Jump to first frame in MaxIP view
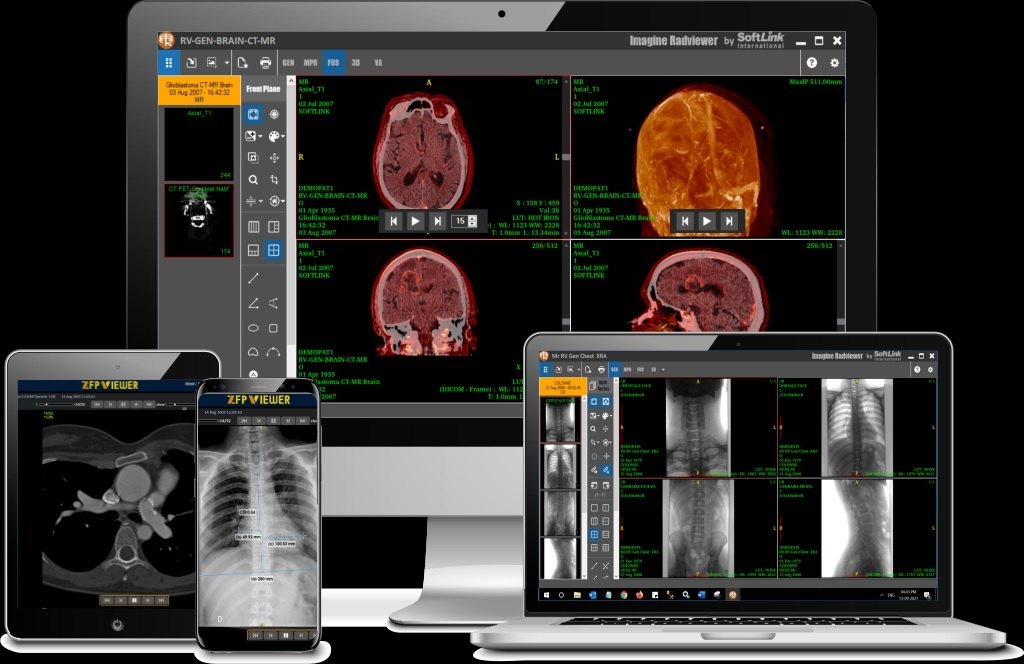This screenshot has width=1024, height=666. click(x=684, y=221)
